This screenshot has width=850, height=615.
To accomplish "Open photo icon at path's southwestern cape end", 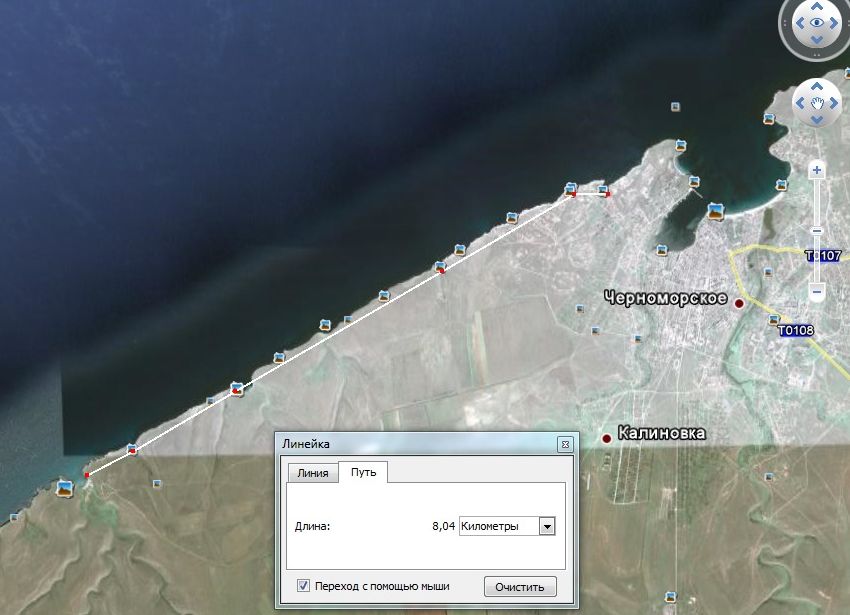I will point(65,488).
